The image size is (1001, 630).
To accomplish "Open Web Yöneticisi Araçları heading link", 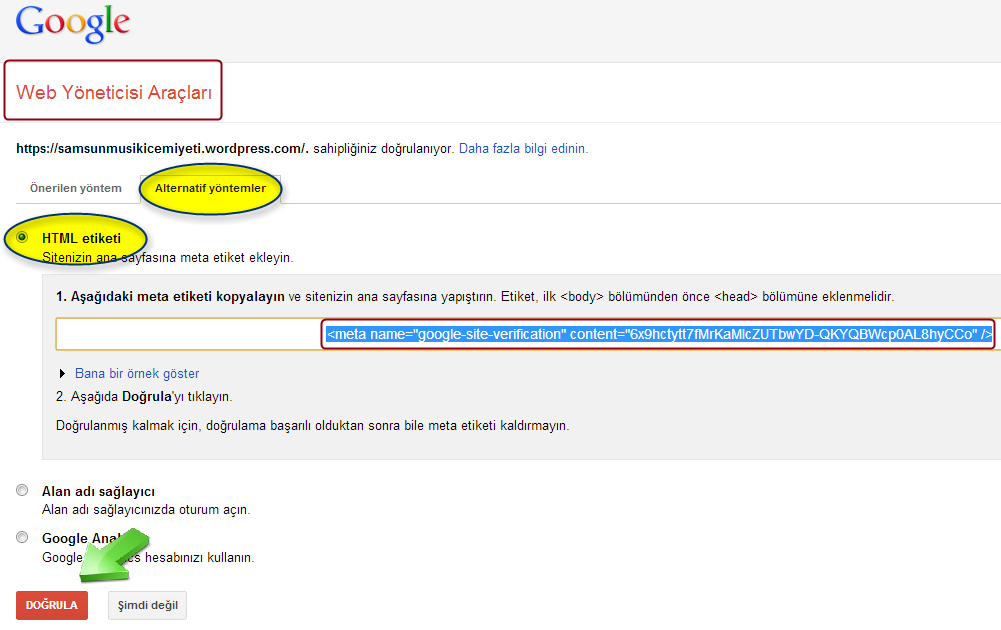I will [x=114, y=93].
